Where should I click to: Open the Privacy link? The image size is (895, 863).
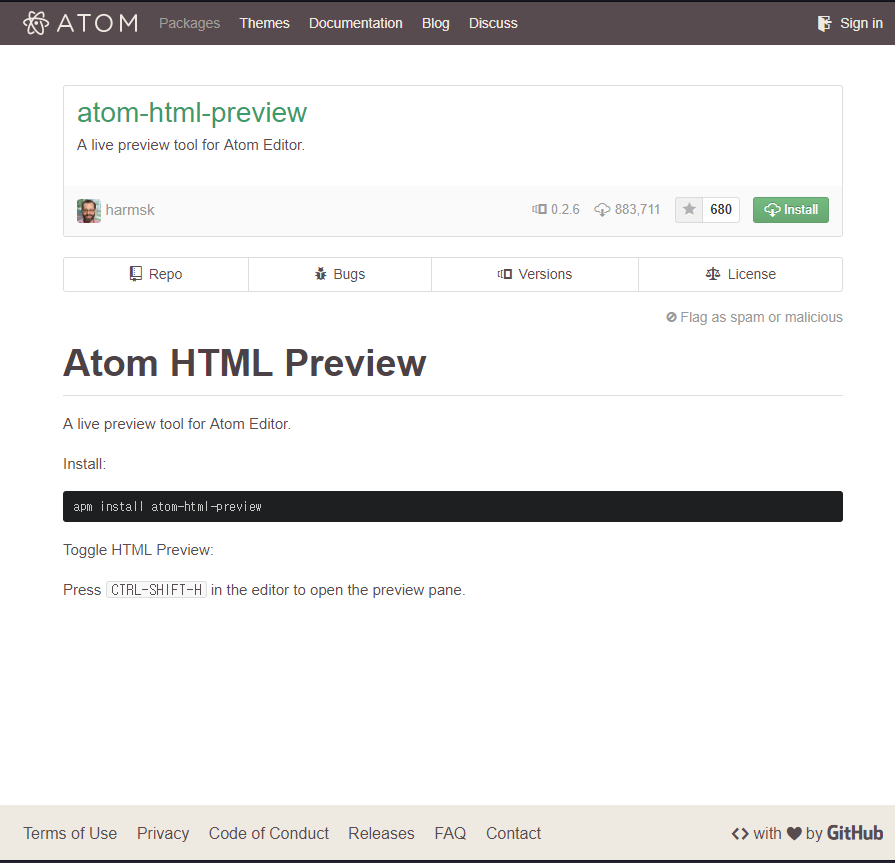tap(163, 833)
